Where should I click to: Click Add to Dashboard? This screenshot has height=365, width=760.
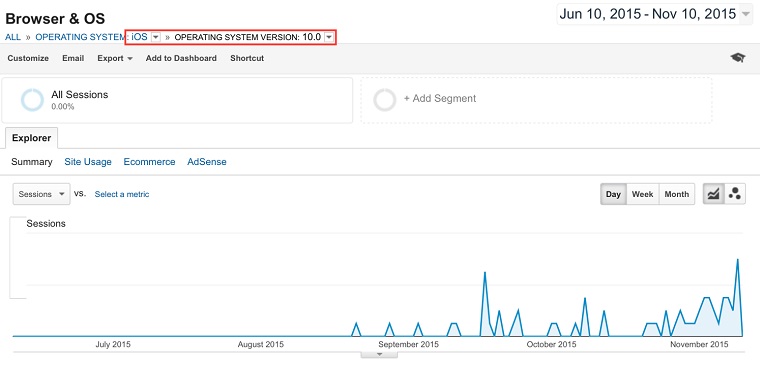[x=181, y=58]
